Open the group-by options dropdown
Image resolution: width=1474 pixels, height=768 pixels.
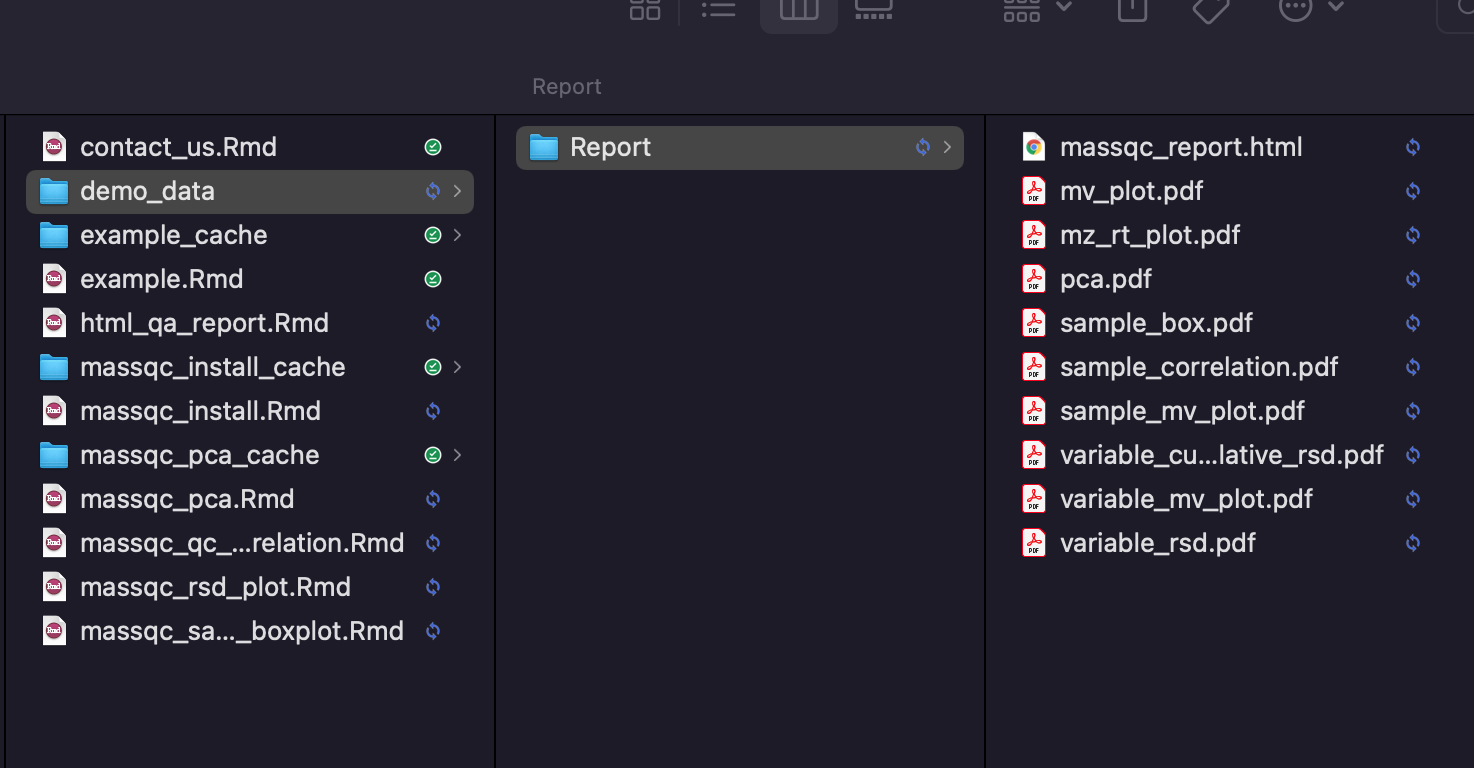(1037, 9)
